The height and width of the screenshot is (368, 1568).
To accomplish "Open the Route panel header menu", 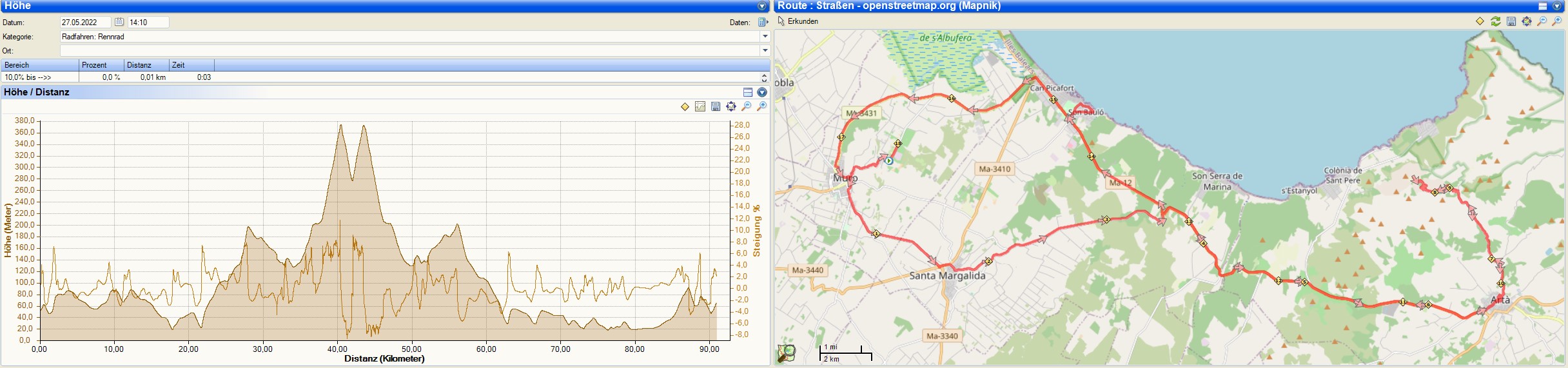I will coord(1557,6).
